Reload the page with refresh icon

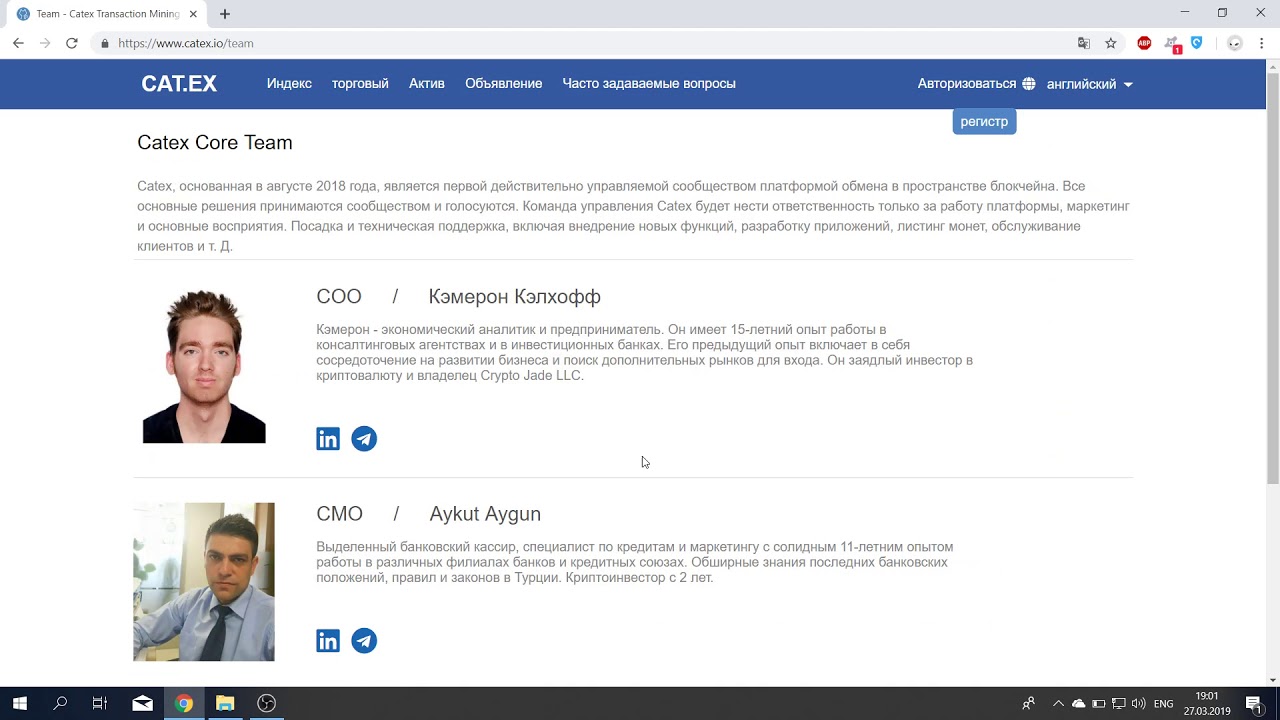point(72,43)
